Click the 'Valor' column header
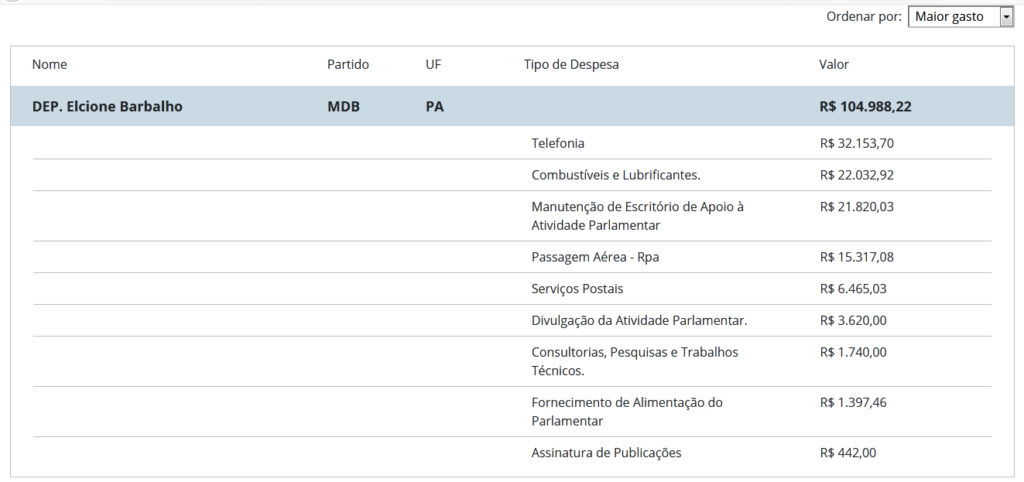1024x482 pixels. 834,65
